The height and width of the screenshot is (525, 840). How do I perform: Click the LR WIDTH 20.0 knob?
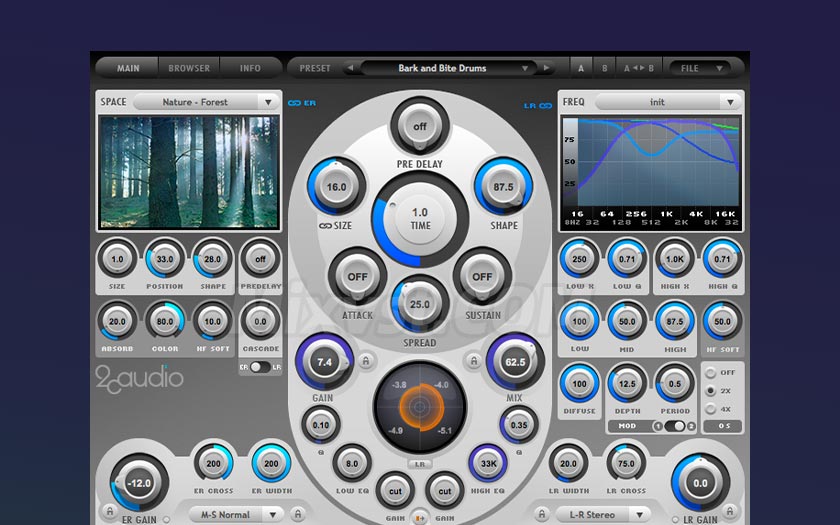tap(568, 463)
